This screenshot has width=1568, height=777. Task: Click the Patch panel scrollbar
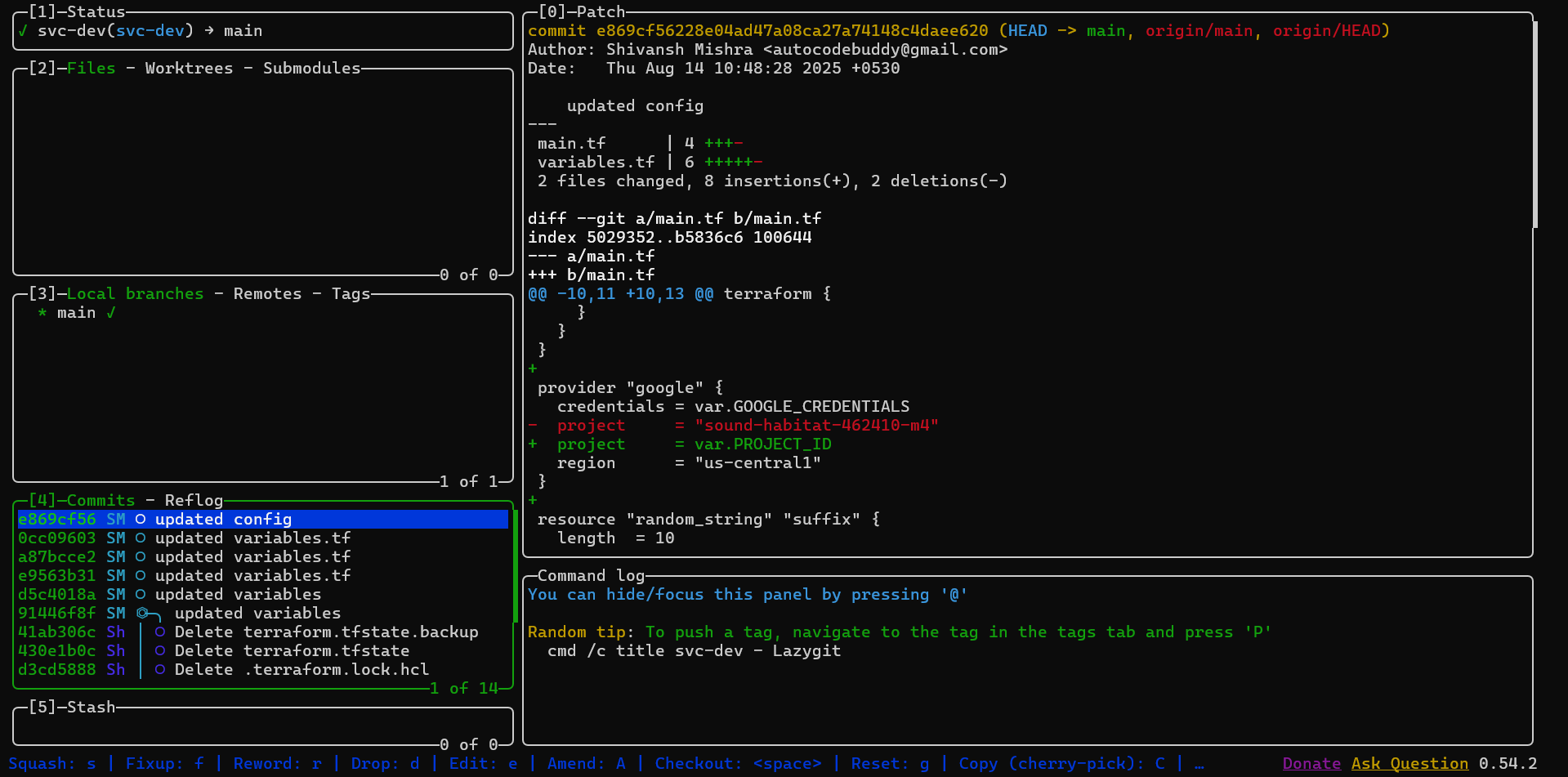tap(1535, 123)
